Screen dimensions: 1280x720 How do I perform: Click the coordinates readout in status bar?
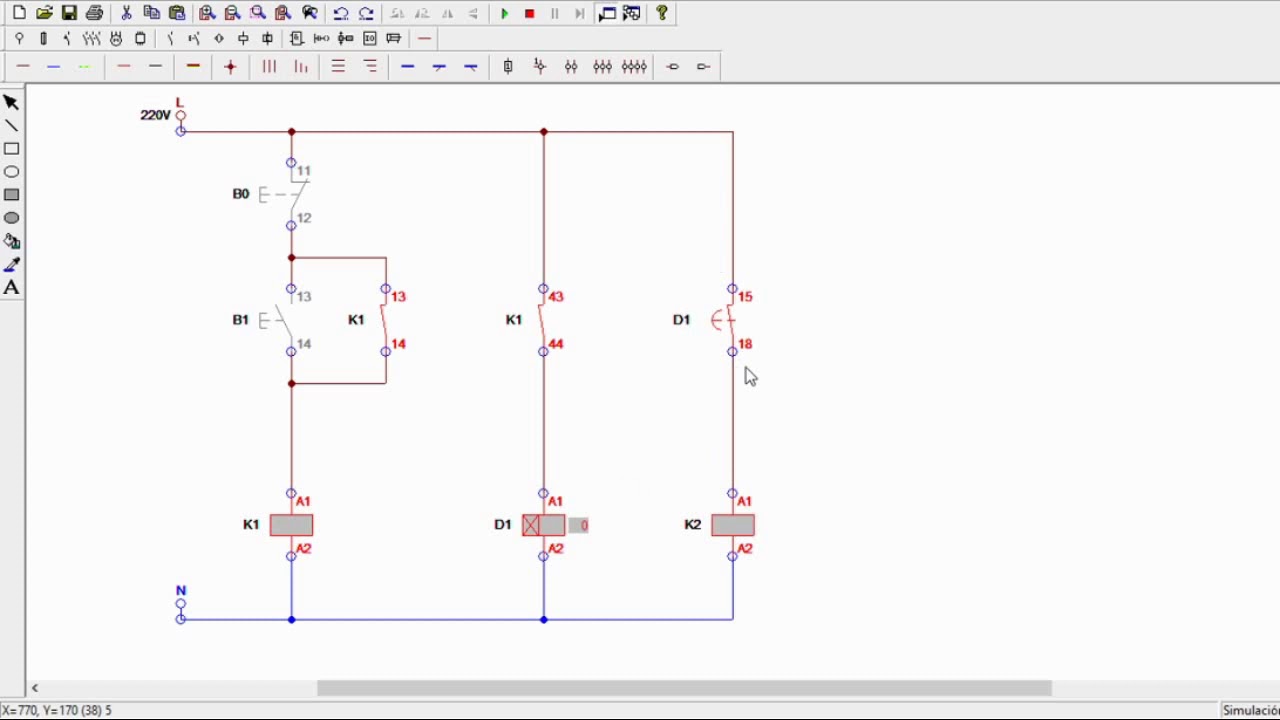[57, 710]
